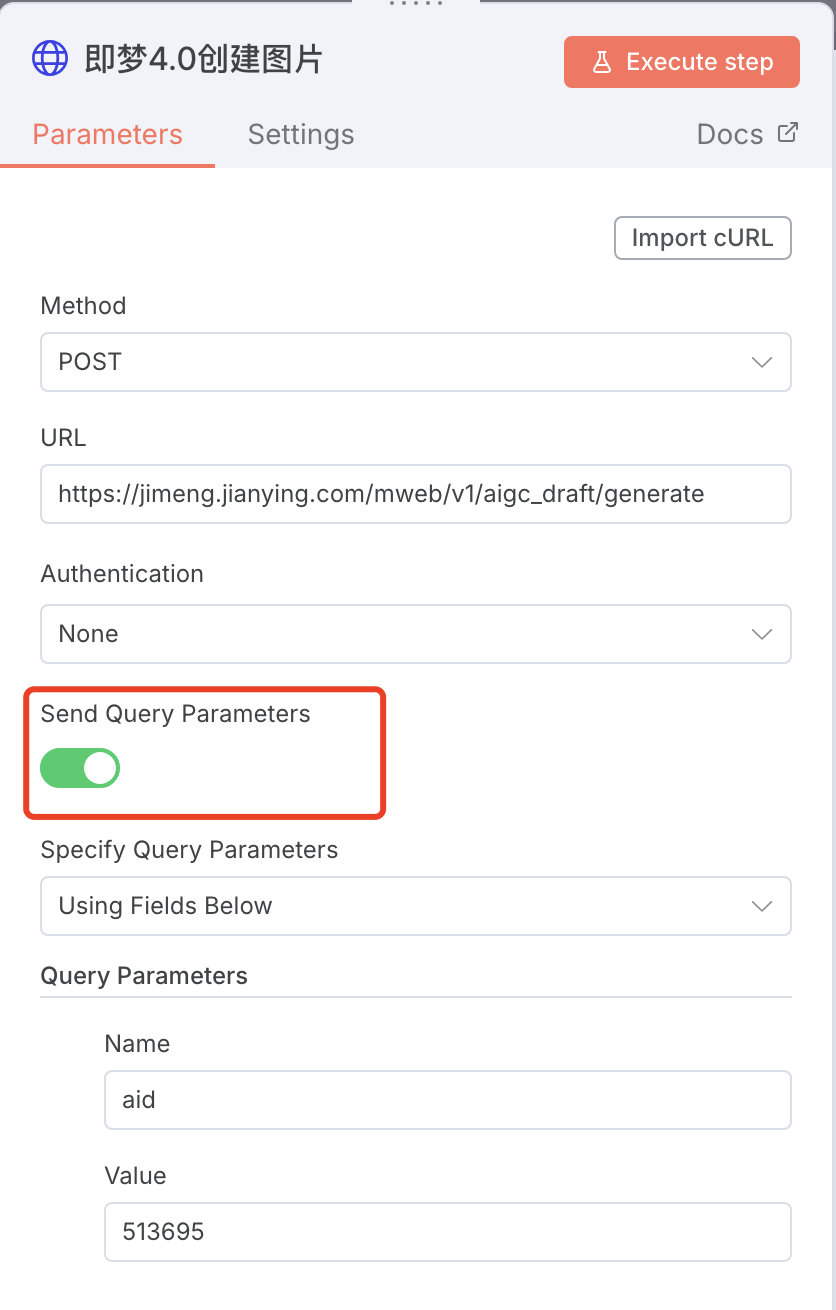
Task: Click the Specify Query Parameters chevron arrow
Action: pos(762,906)
